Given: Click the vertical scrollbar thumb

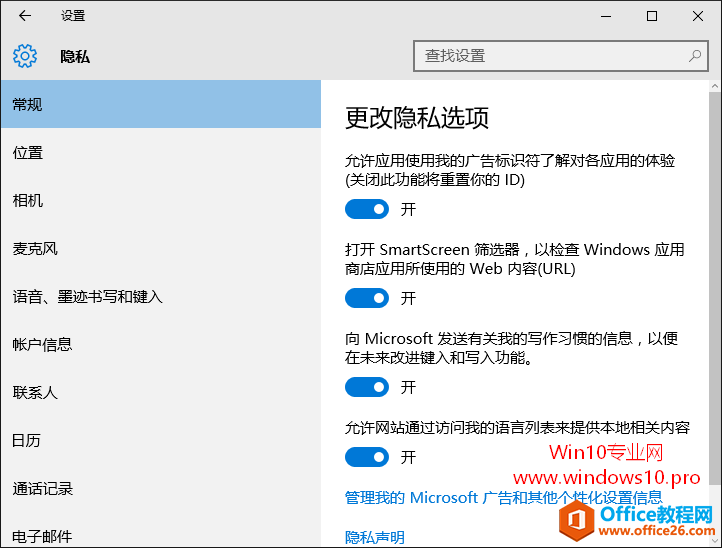Looking at the screenshot, I should point(715,288).
